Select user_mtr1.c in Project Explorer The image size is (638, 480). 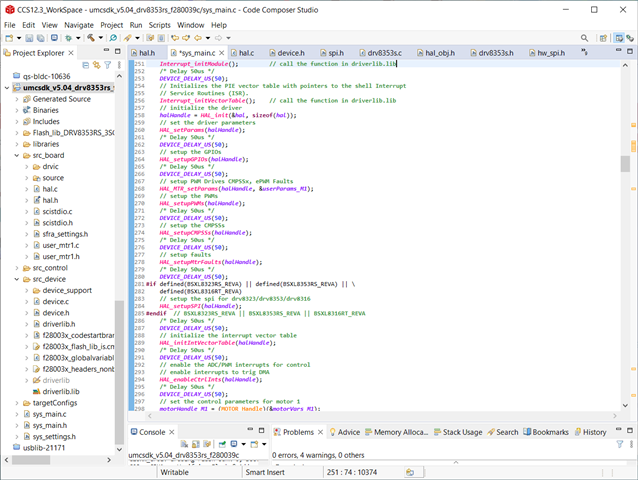(61, 245)
